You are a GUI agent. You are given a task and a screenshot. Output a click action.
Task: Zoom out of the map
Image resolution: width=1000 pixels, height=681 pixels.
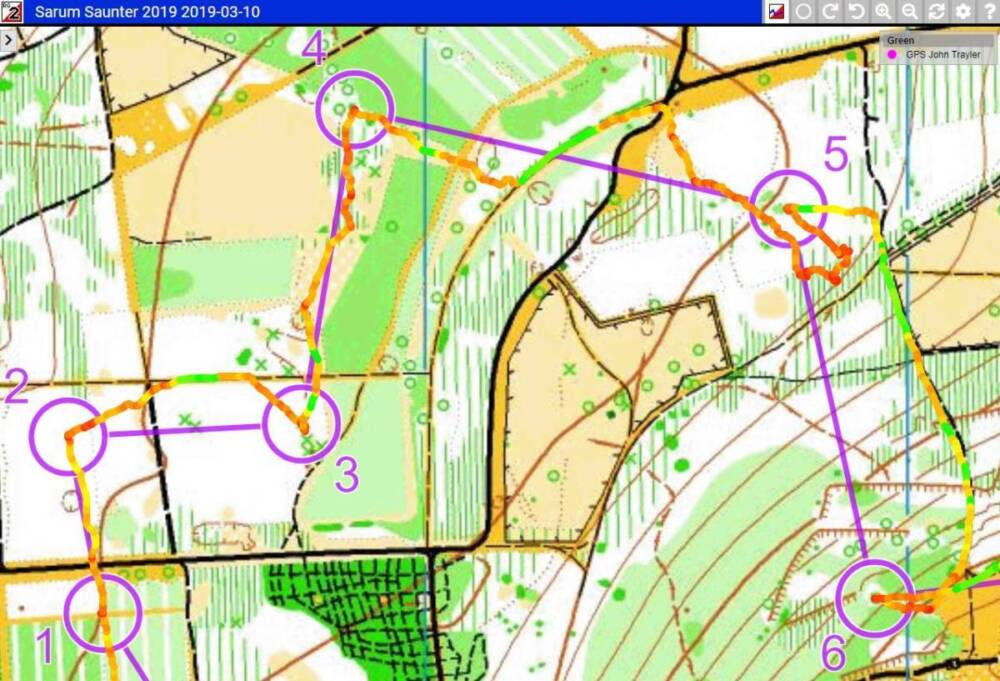coord(910,12)
